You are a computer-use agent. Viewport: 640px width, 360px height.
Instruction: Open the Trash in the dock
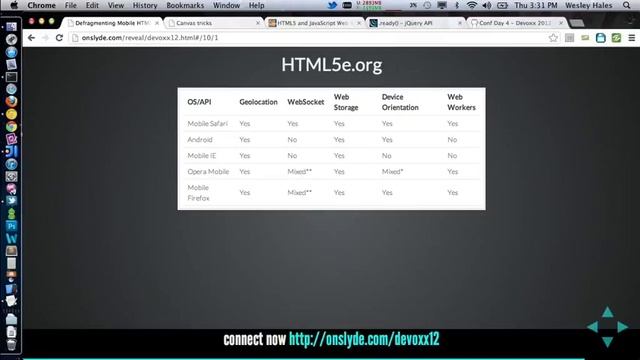11,345
